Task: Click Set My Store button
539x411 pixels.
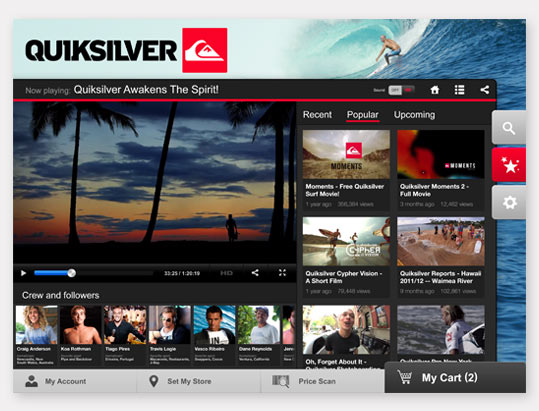Action: (199, 381)
